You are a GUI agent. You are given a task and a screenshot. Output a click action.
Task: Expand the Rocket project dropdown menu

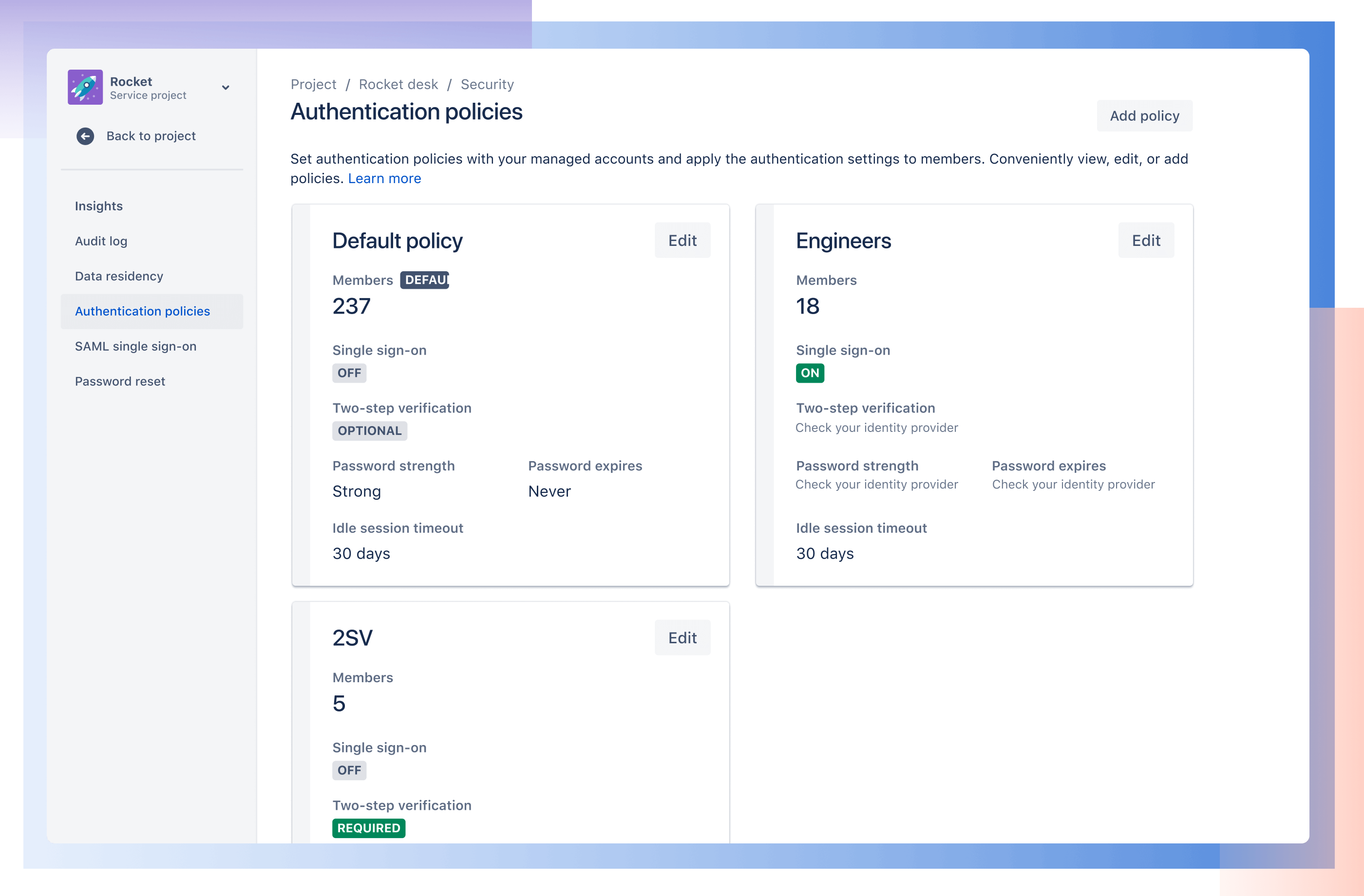(227, 87)
